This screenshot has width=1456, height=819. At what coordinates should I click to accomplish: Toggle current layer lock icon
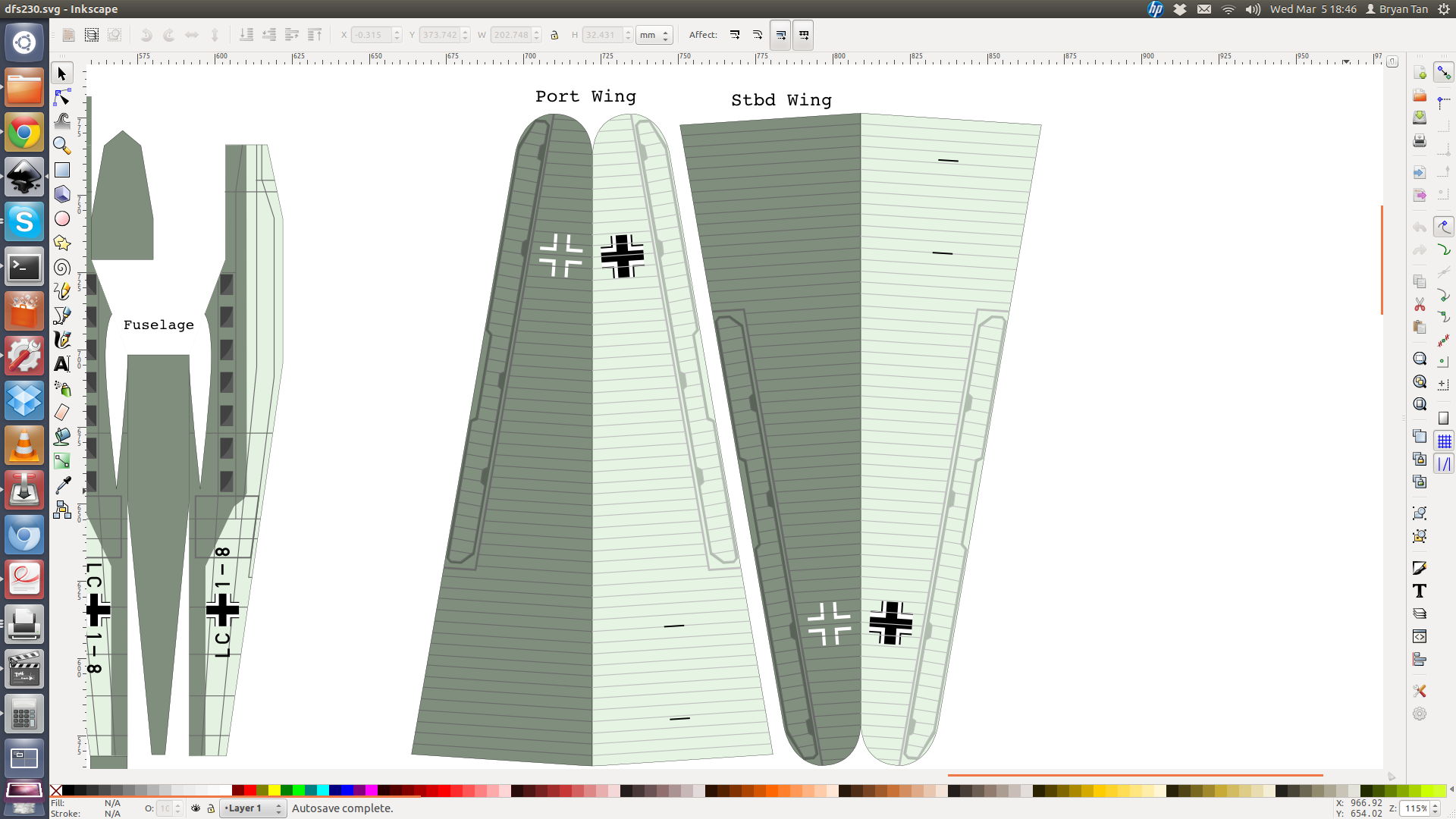211,808
